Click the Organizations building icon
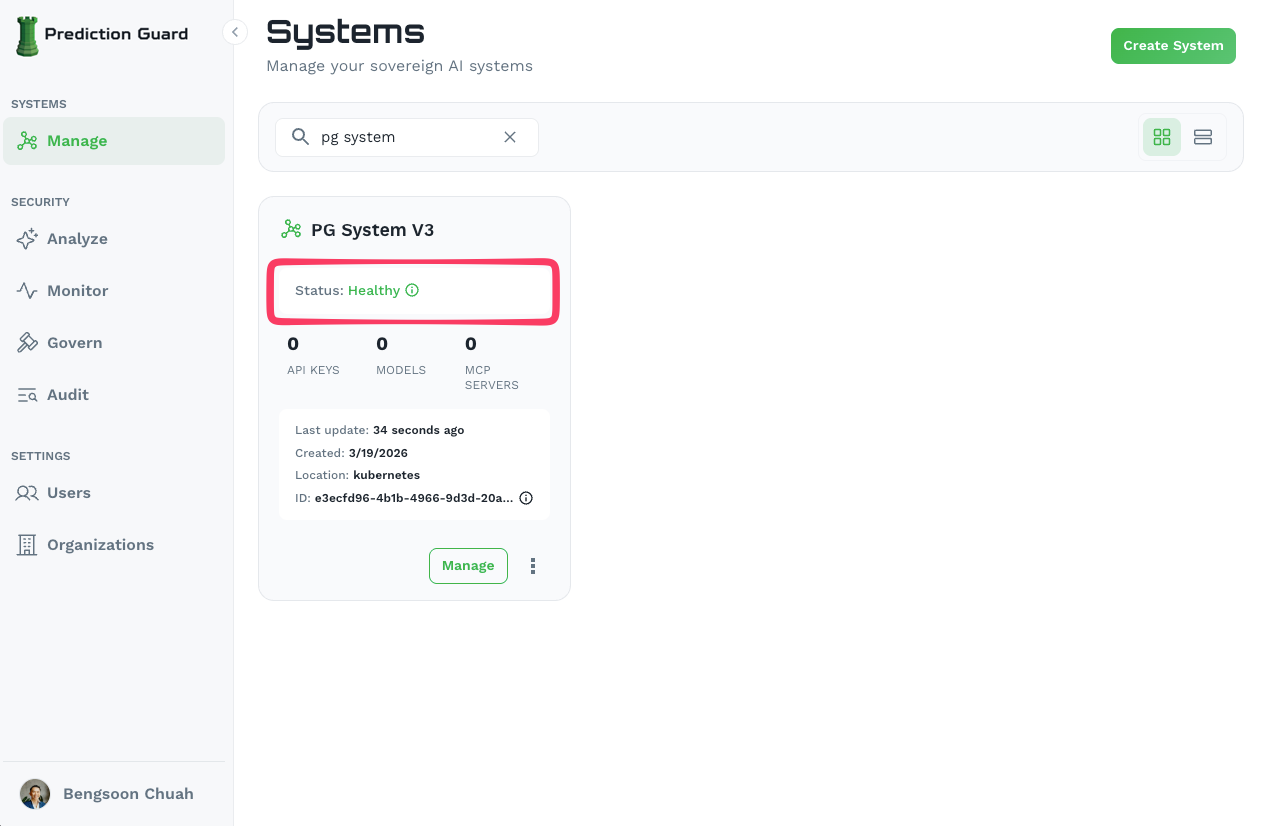The image size is (1261, 826). (x=27, y=544)
